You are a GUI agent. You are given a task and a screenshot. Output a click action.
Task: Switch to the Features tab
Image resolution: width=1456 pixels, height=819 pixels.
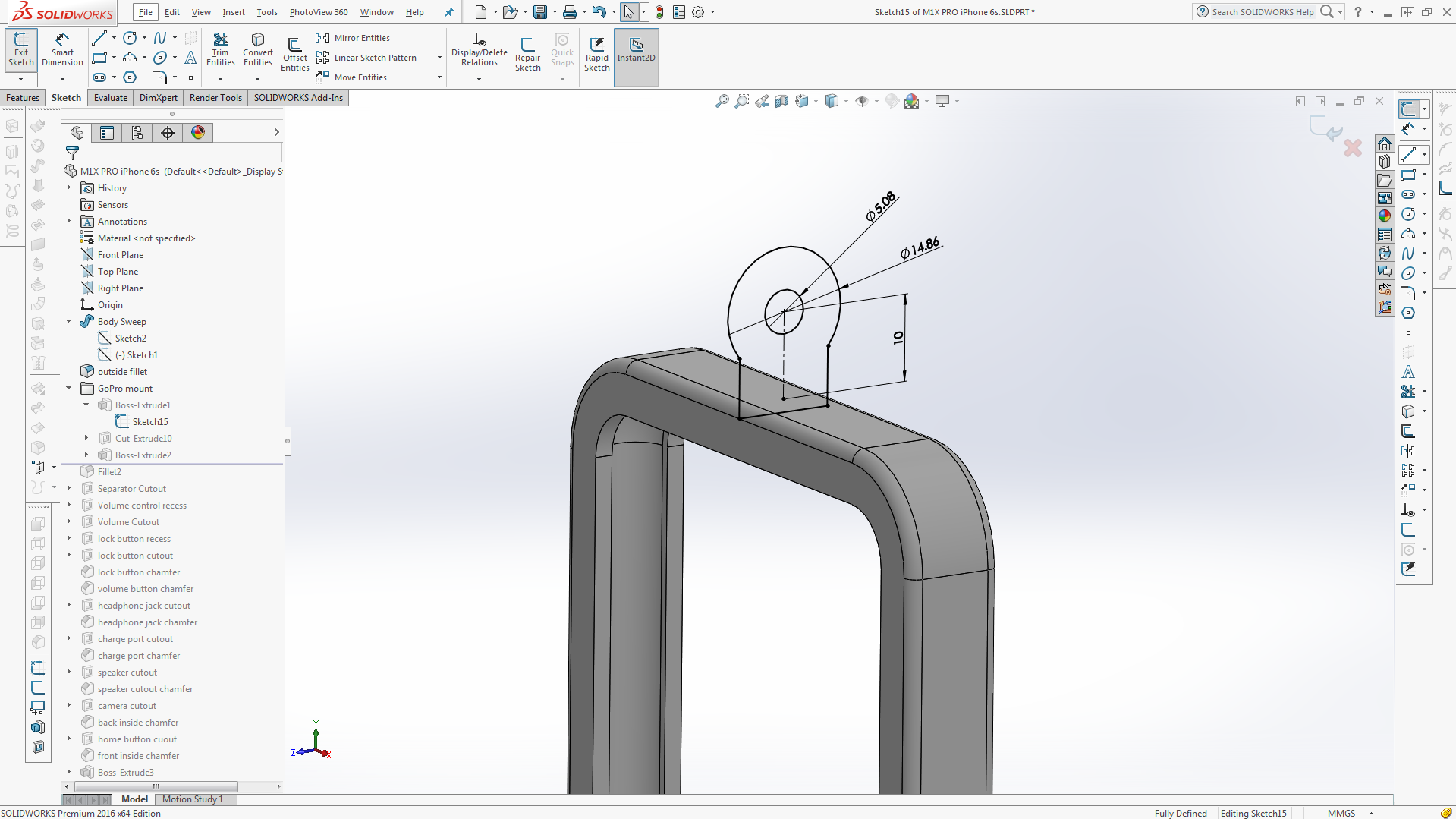pyautogui.click(x=23, y=98)
